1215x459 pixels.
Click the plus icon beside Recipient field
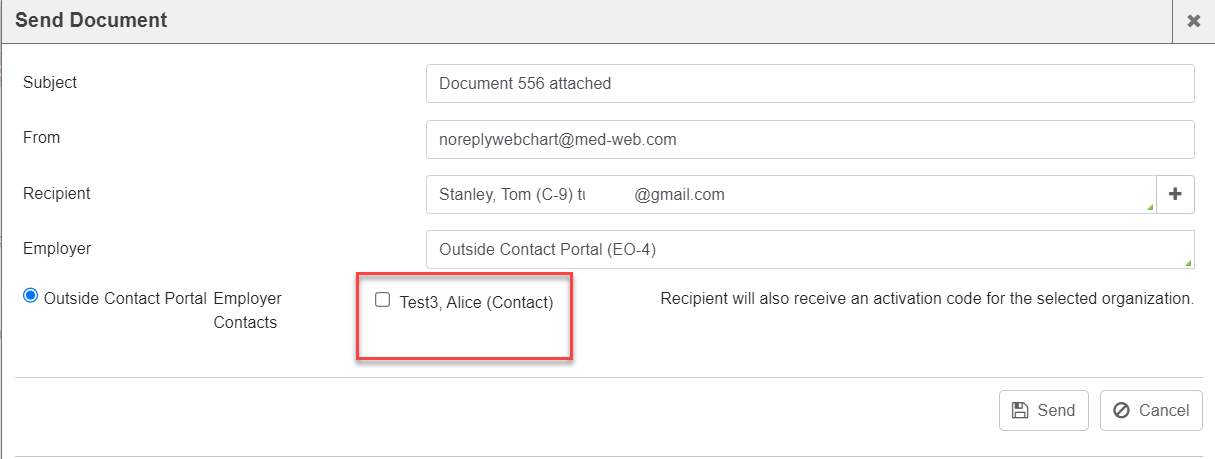click(1175, 195)
